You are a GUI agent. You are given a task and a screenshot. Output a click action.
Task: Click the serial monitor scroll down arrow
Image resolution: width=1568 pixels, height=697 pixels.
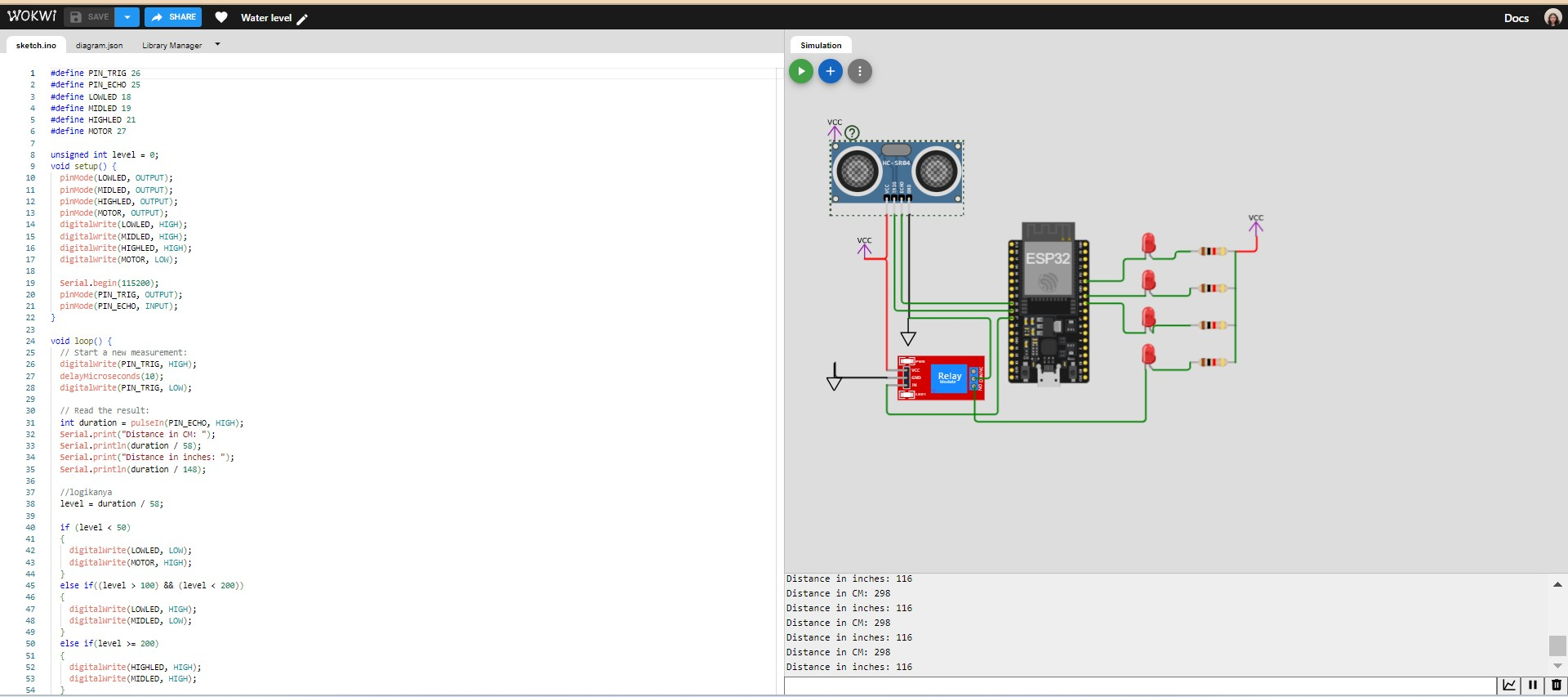click(x=1557, y=666)
